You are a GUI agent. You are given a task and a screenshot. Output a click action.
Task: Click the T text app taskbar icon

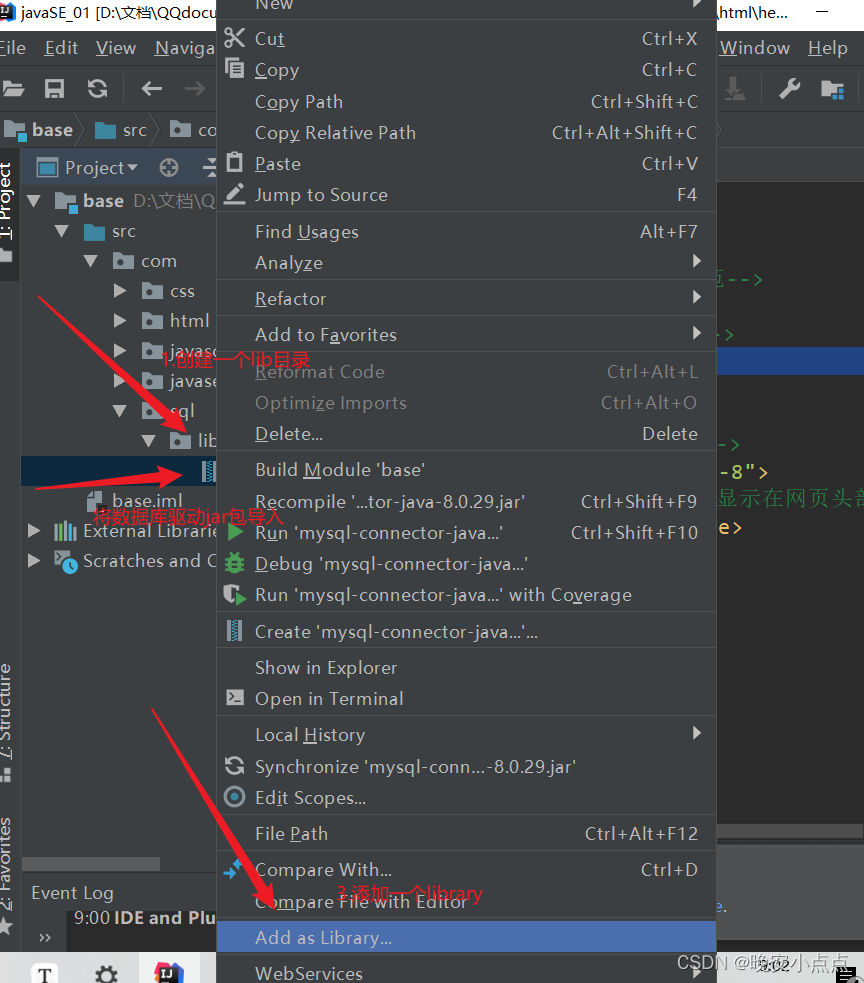44,973
